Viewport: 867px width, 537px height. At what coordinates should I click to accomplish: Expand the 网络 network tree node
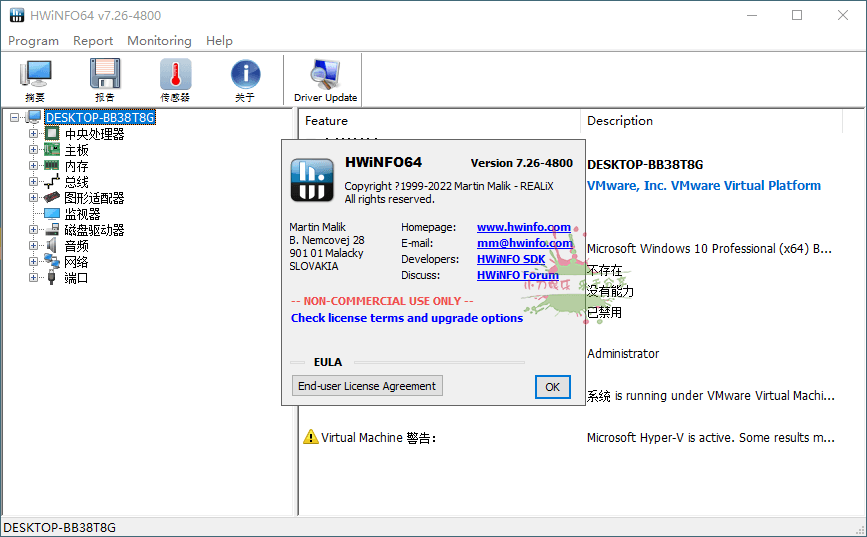[33, 262]
